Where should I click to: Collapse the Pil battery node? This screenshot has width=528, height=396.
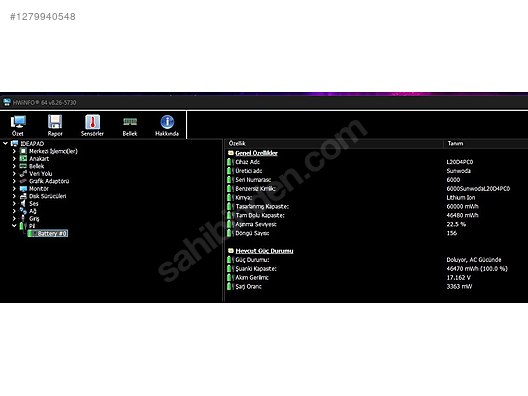click(14, 226)
